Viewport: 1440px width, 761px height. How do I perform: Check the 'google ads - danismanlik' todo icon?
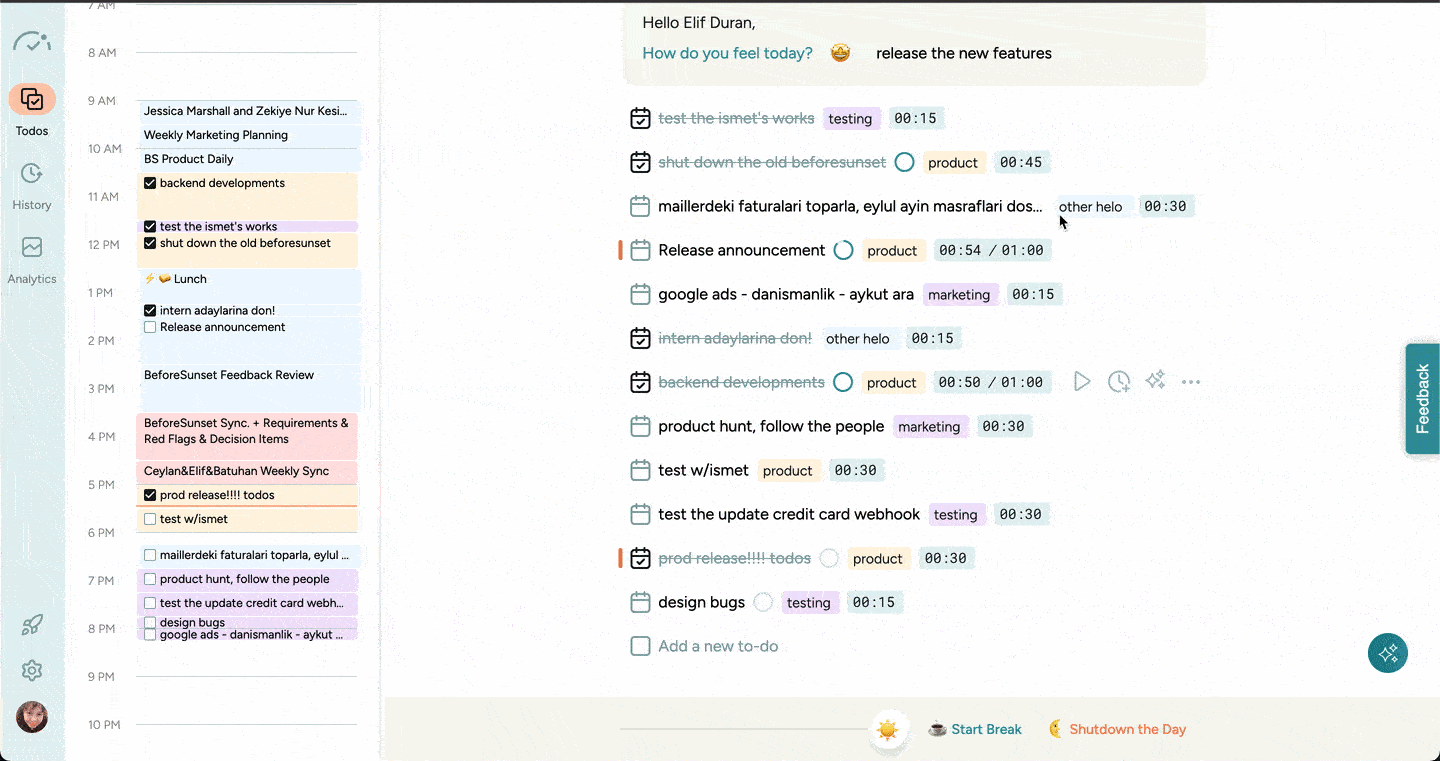point(640,295)
